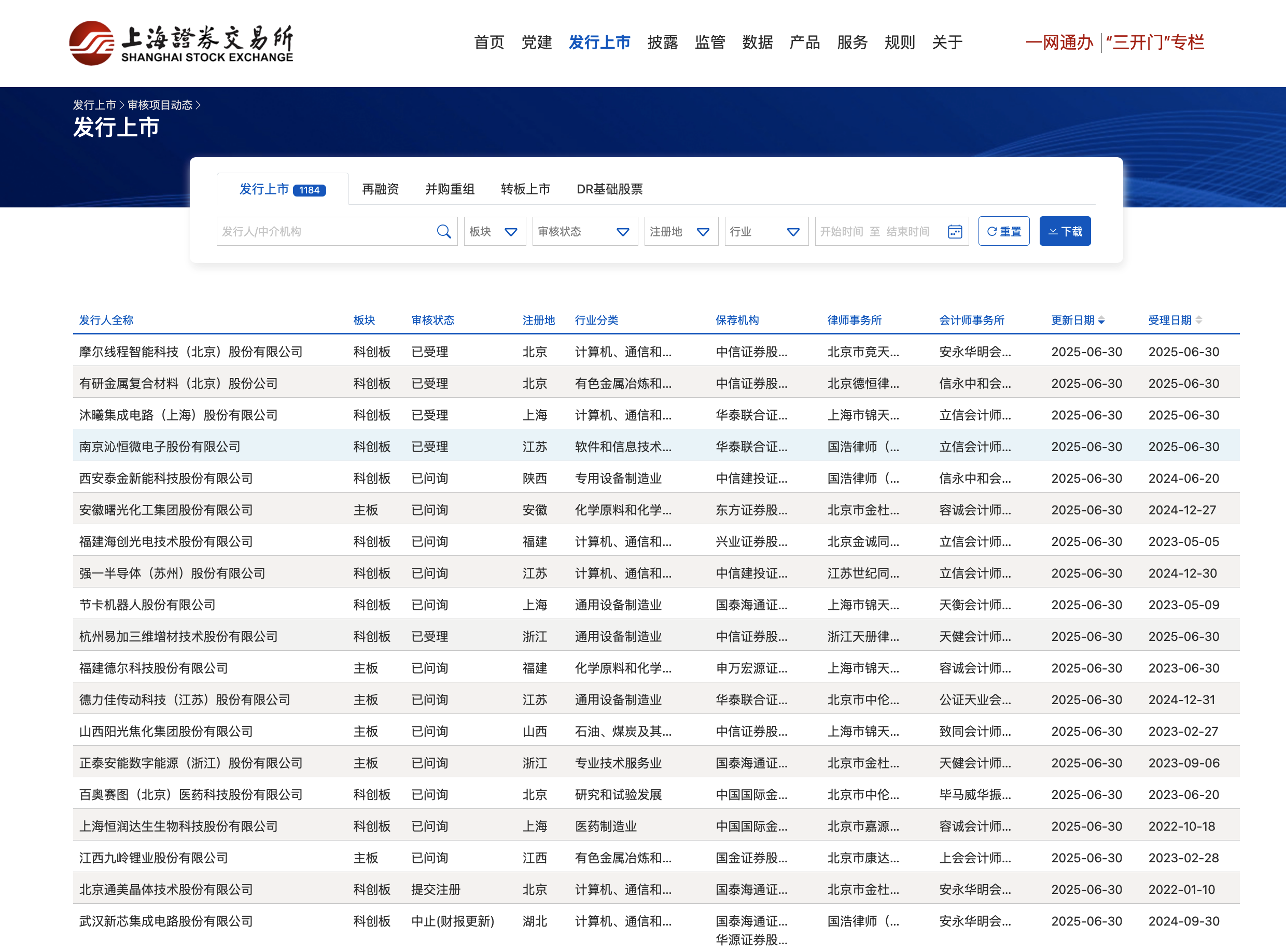Expand the 板块 dropdown
Image resolution: width=1286 pixels, height=952 pixels.
(x=494, y=232)
